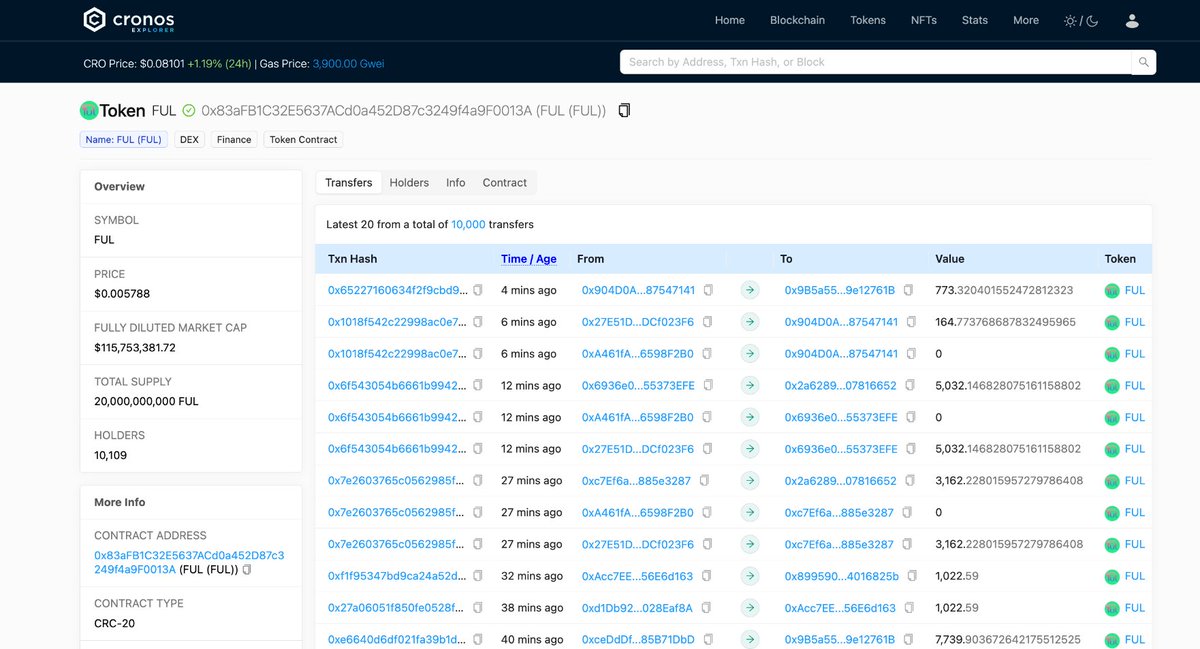The width and height of the screenshot is (1200, 649).
Task: Open contract address link 0x83aFB1C32E5637ACd0a452D87c3
Action: [x=189, y=562]
